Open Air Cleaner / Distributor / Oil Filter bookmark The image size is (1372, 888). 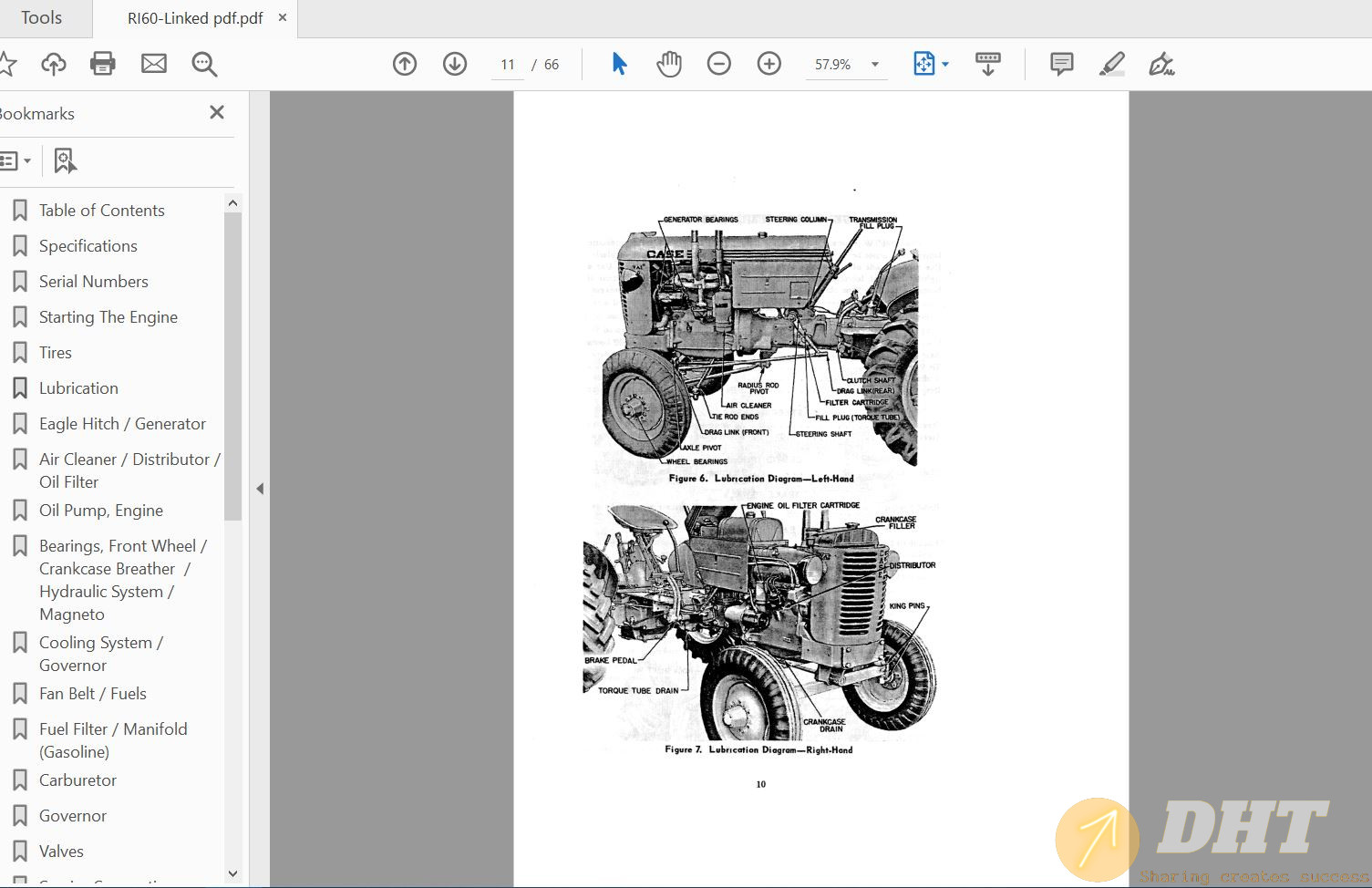(129, 470)
